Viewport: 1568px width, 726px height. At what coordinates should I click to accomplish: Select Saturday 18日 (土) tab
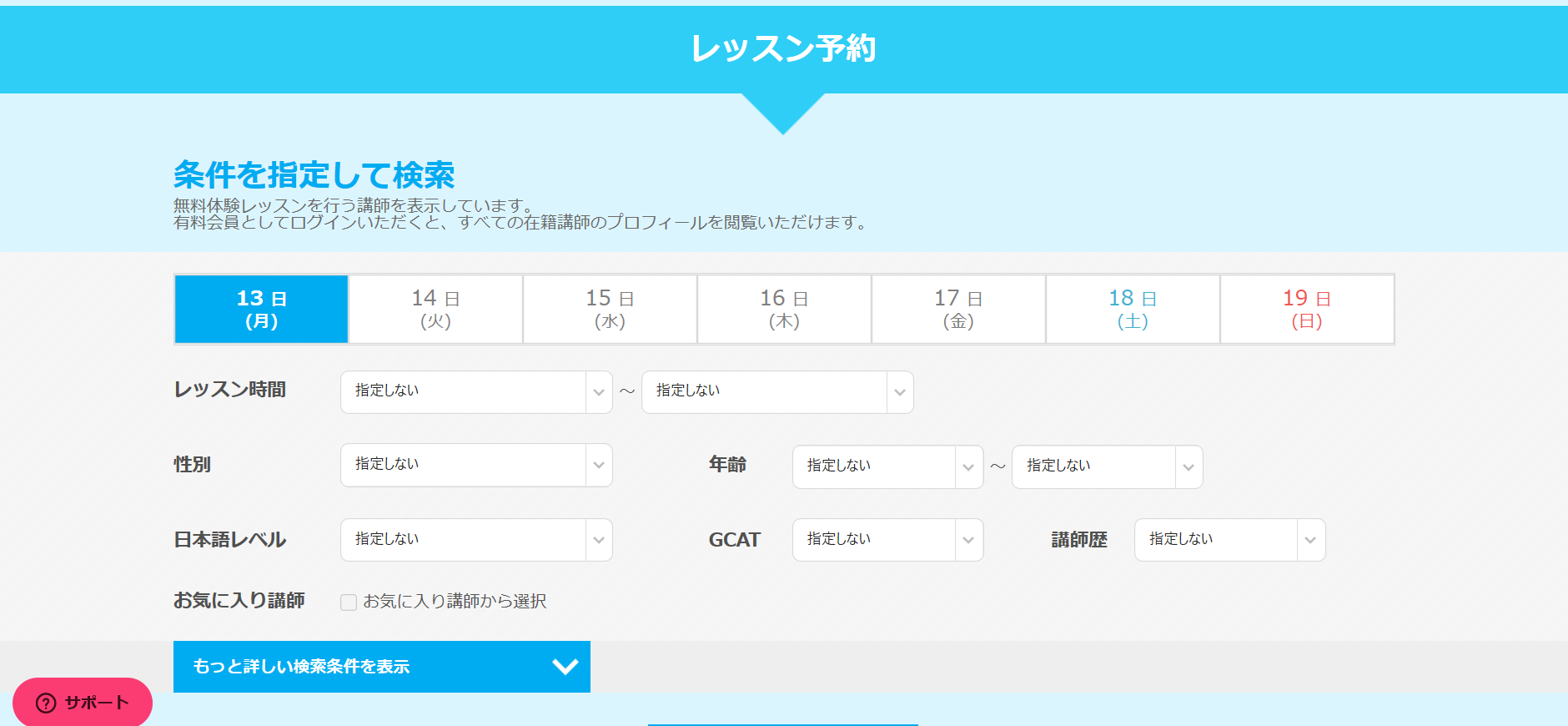point(1133,309)
